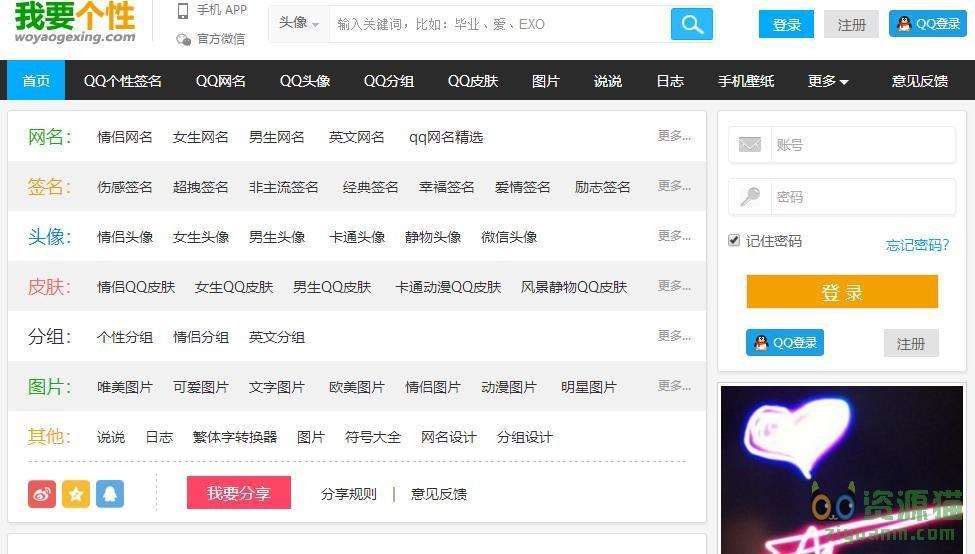
Task: Open the 网名设计 link
Action: [x=448, y=436]
